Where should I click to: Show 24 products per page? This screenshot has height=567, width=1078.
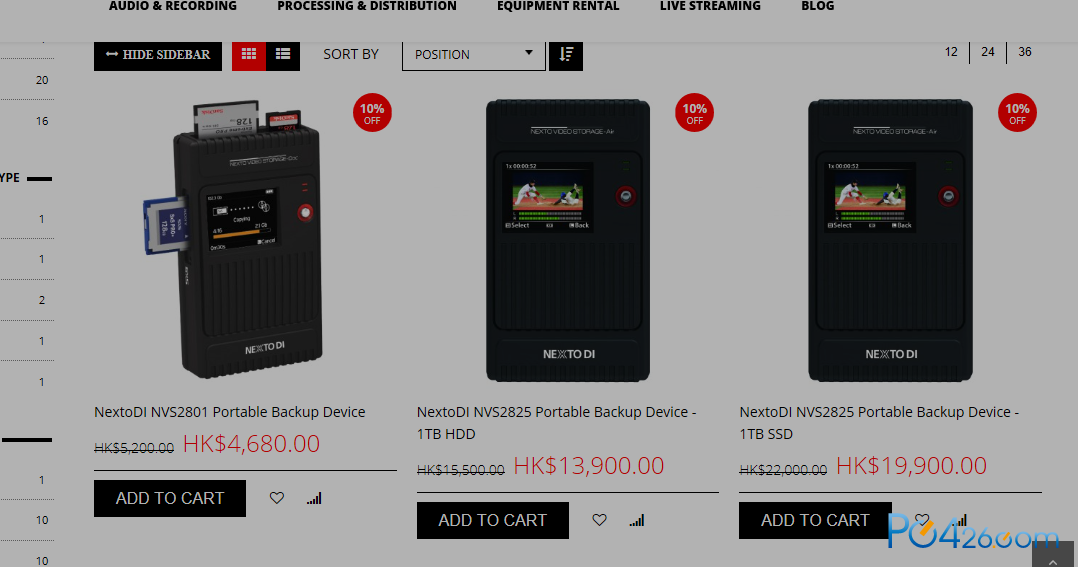coord(988,52)
